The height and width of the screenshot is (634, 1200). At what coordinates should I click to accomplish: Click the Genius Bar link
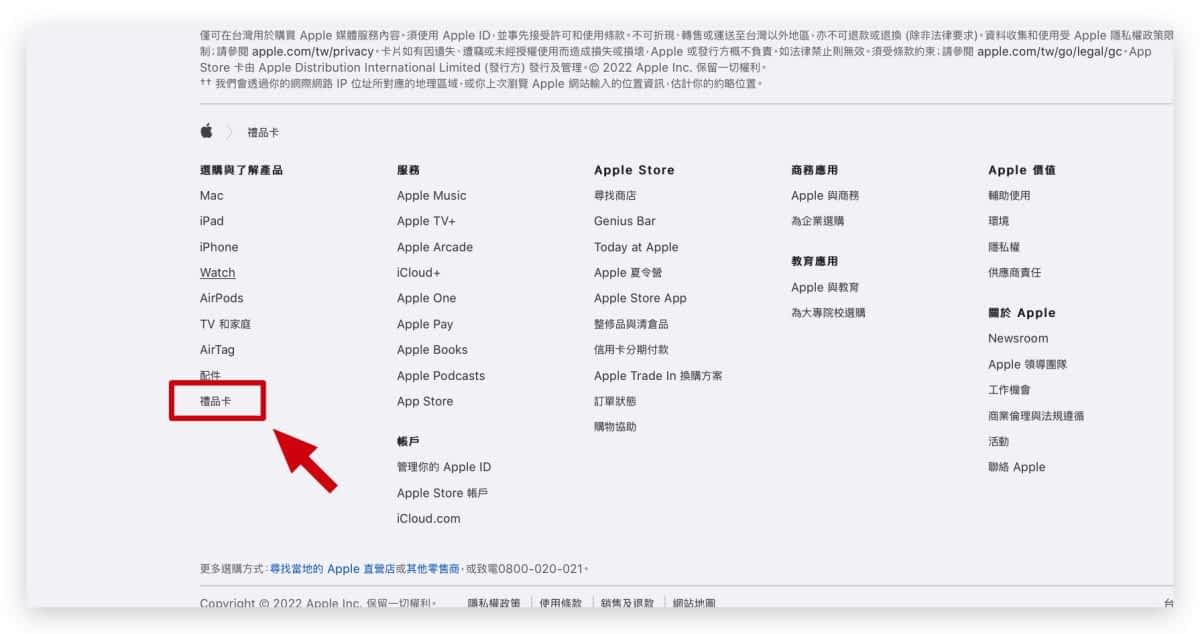(x=625, y=221)
